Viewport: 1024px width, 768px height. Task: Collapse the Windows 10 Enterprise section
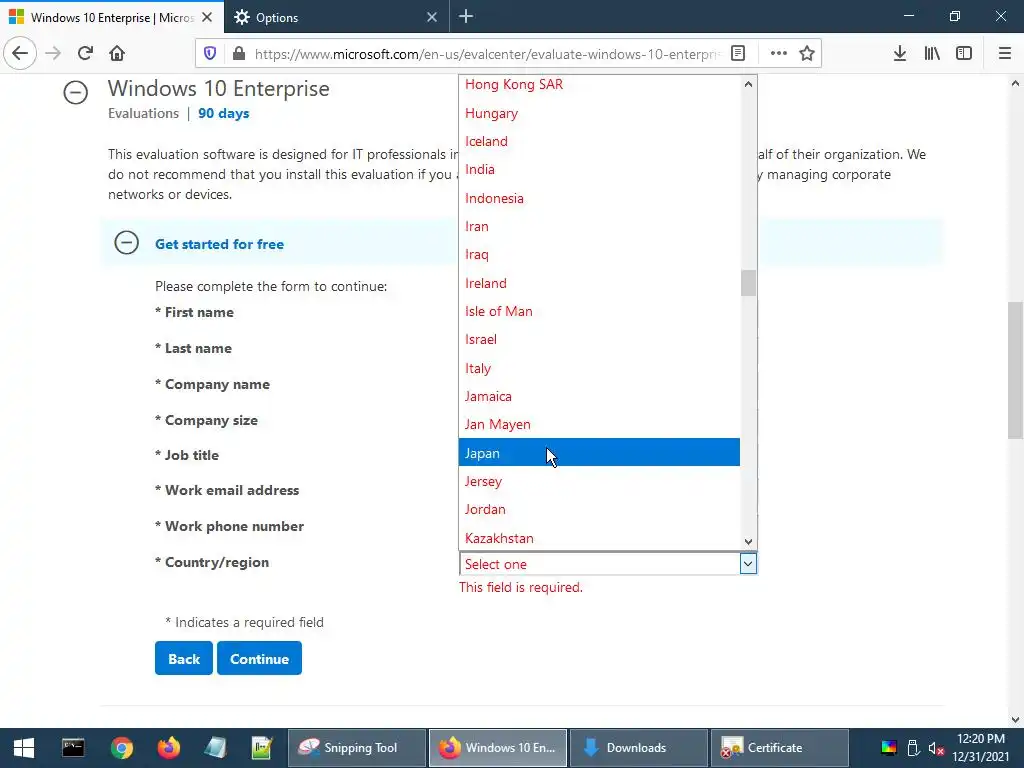click(x=76, y=92)
